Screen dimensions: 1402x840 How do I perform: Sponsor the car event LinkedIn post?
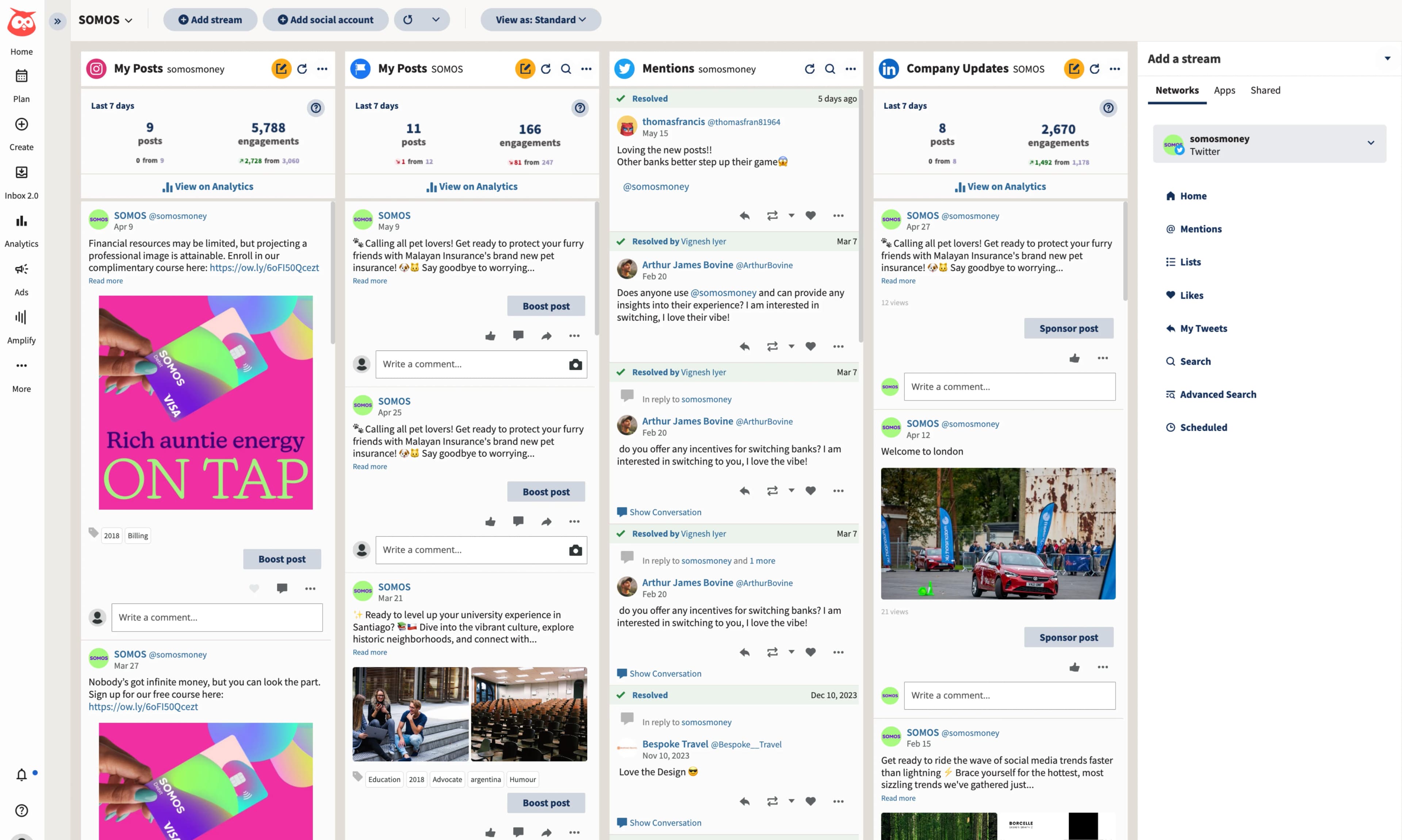[1068, 637]
